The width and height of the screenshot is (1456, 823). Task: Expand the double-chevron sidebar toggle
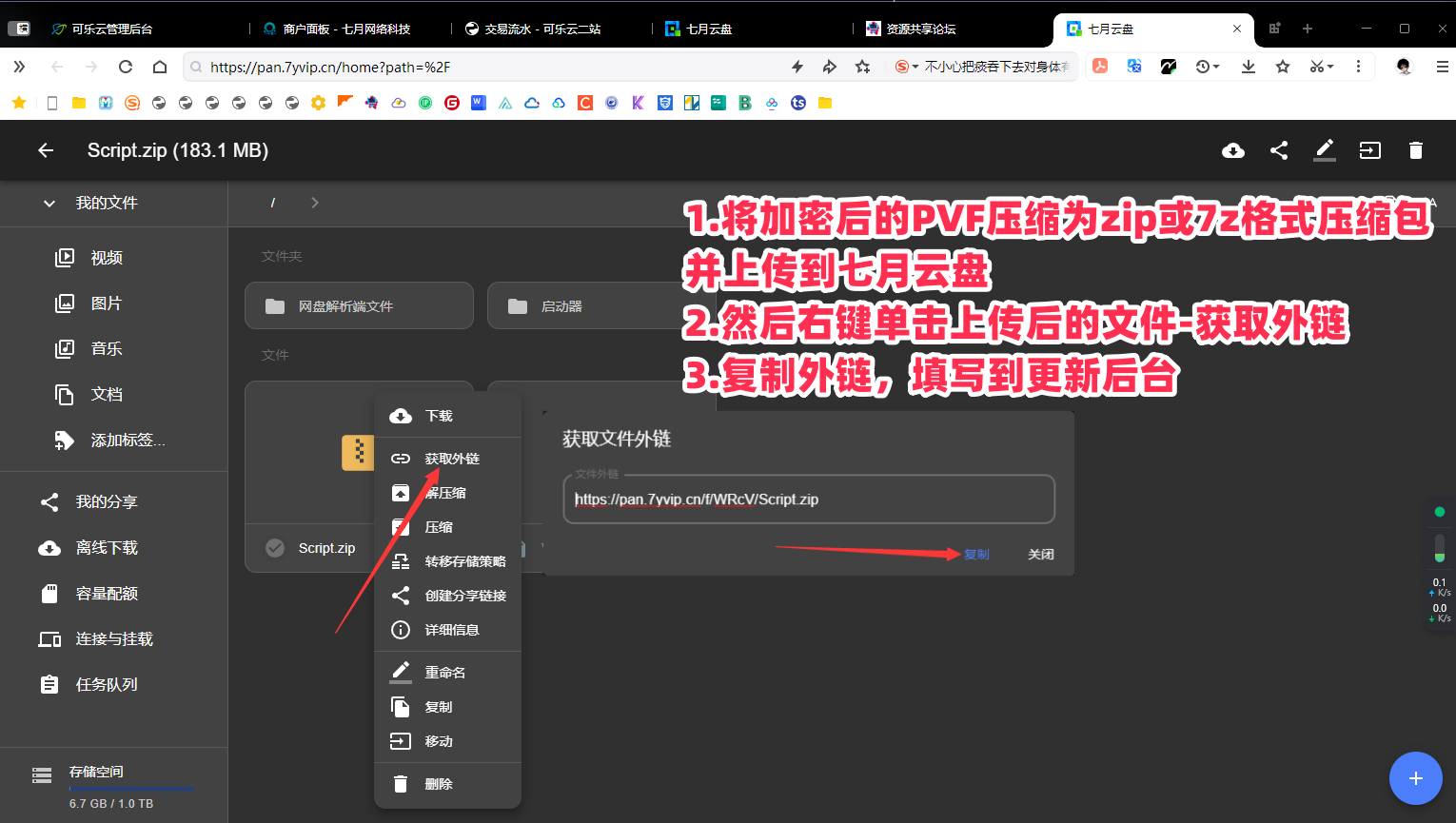(x=19, y=67)
